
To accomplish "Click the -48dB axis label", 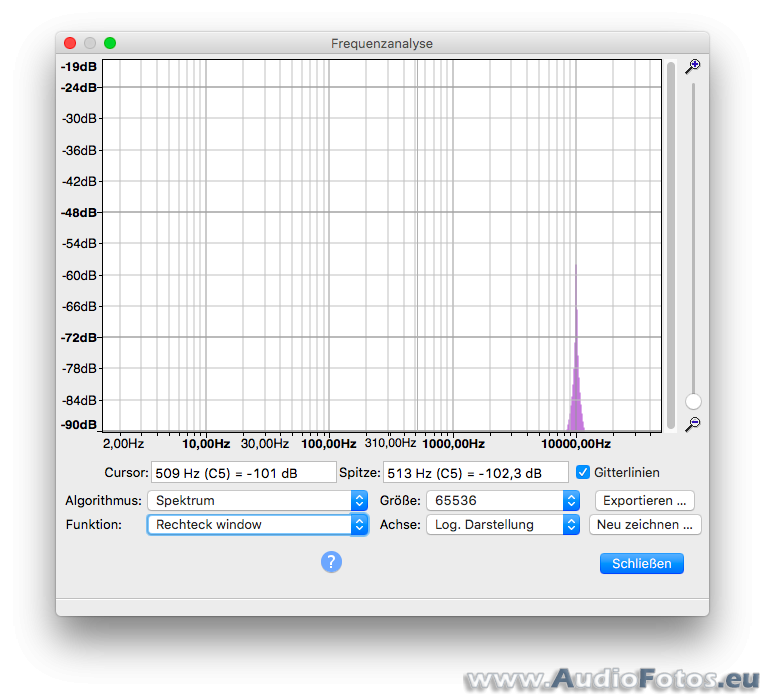I will tap(79, 213).
